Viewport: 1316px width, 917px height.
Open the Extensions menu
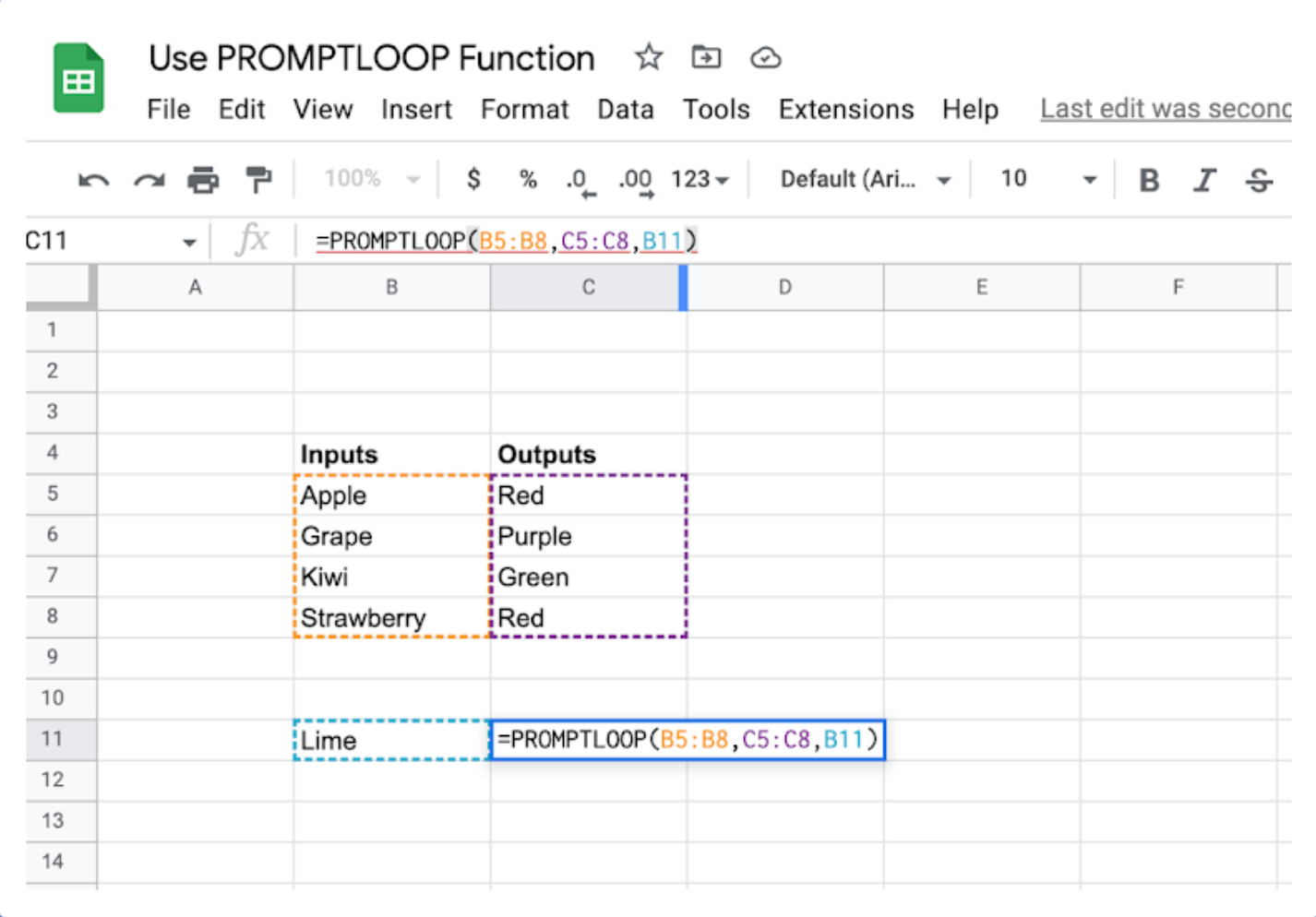(x=845, y=109)
